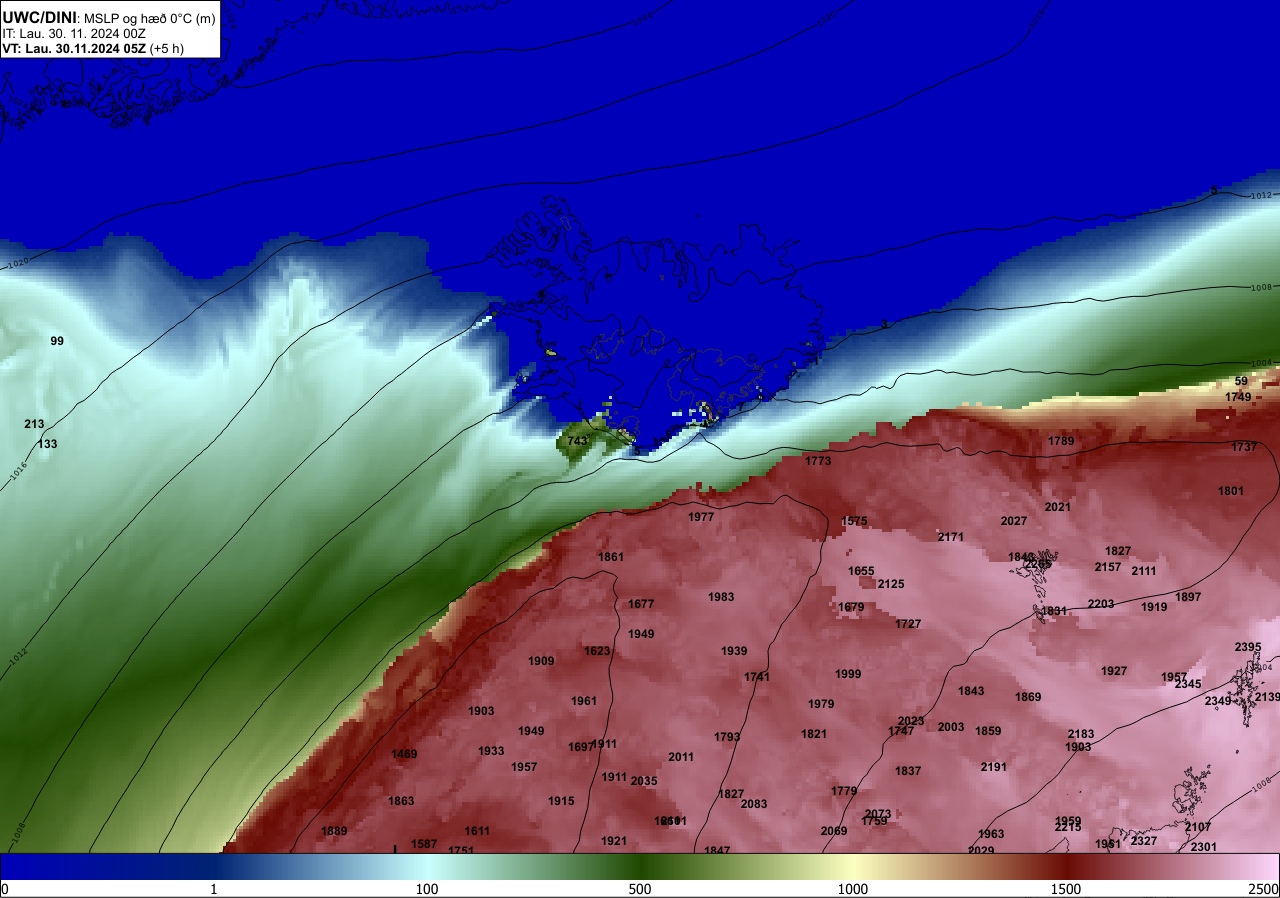Click the map value 1889
This screenshot has height=898, width=1280.
pyautogui.click(x=334, y=831)
